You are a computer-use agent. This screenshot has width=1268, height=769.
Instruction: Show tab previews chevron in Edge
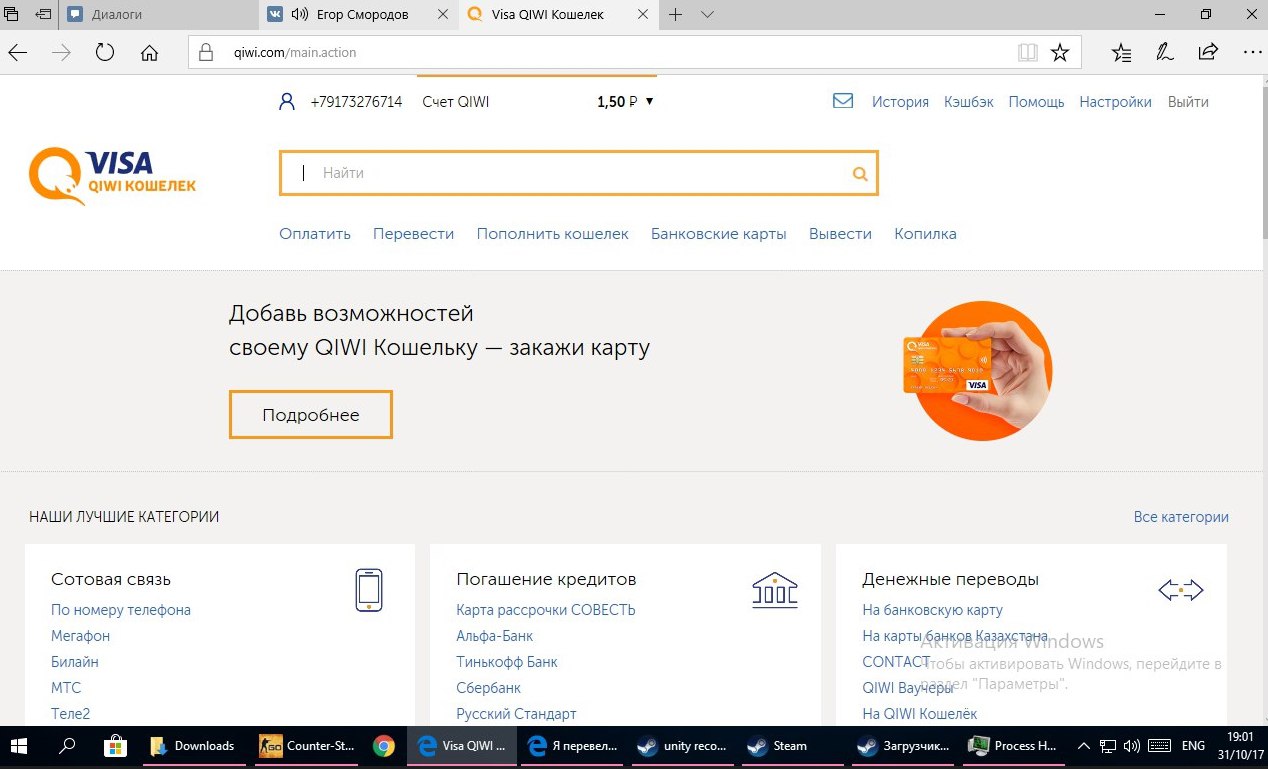click(x=708, y=15)
